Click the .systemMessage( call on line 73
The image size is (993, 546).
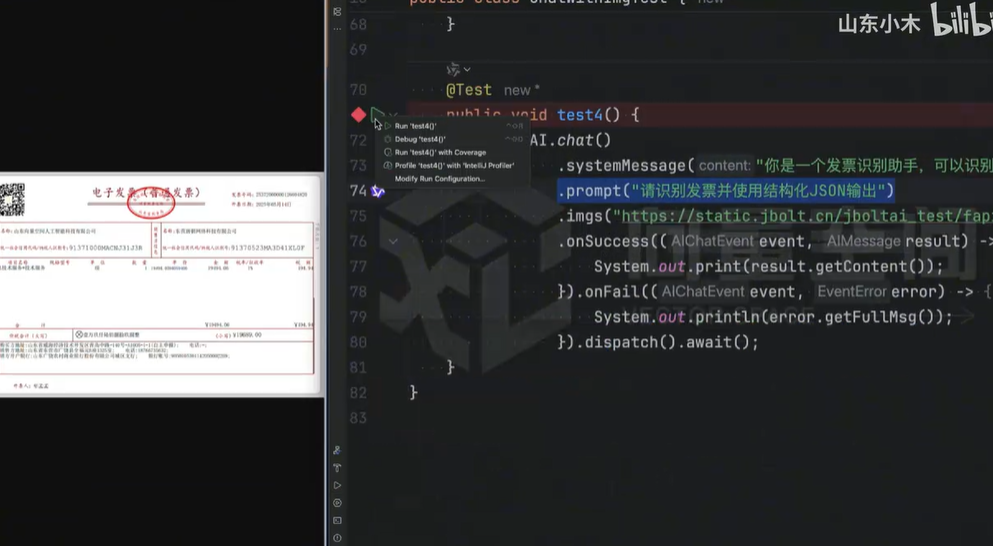point(626,166)
